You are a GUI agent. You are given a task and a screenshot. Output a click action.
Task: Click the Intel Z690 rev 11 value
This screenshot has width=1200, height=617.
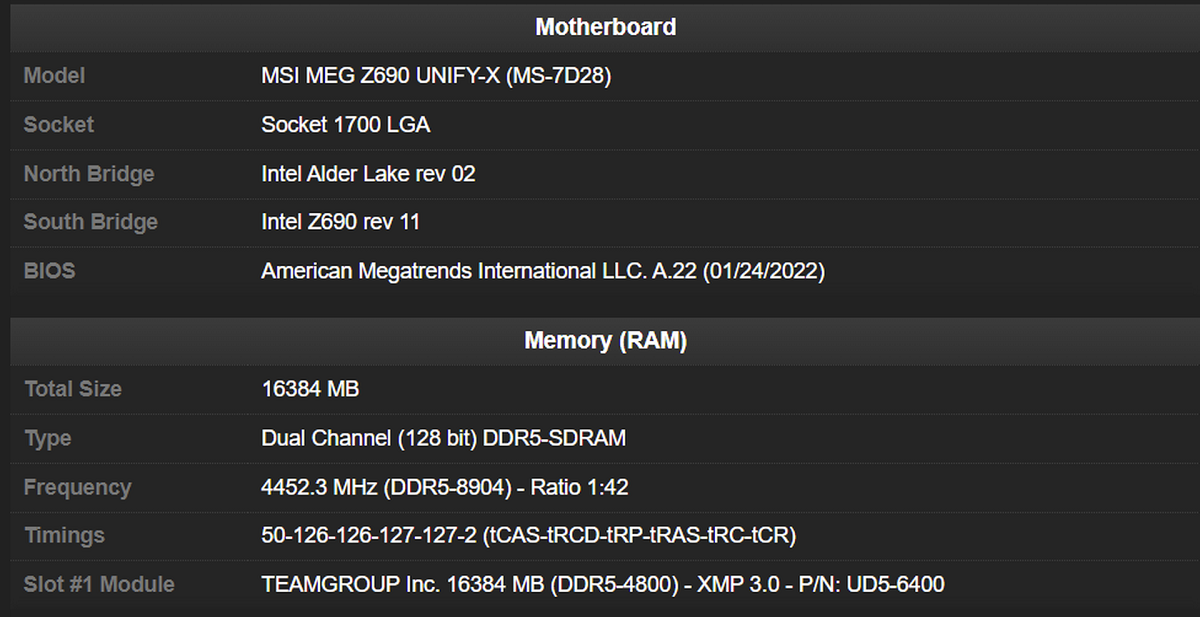tap(340, 222)
